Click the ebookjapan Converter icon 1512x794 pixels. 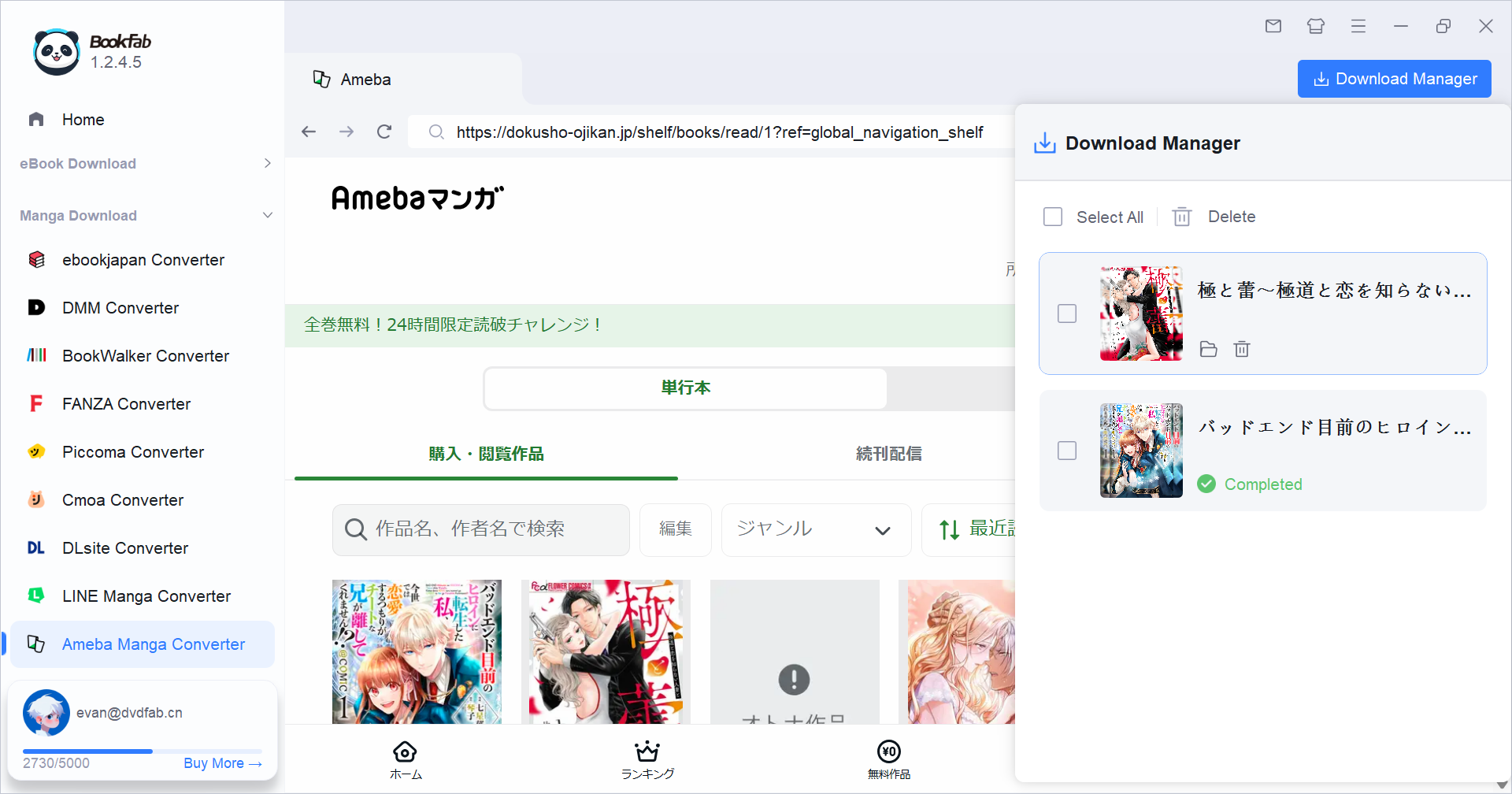click(36, 259)
